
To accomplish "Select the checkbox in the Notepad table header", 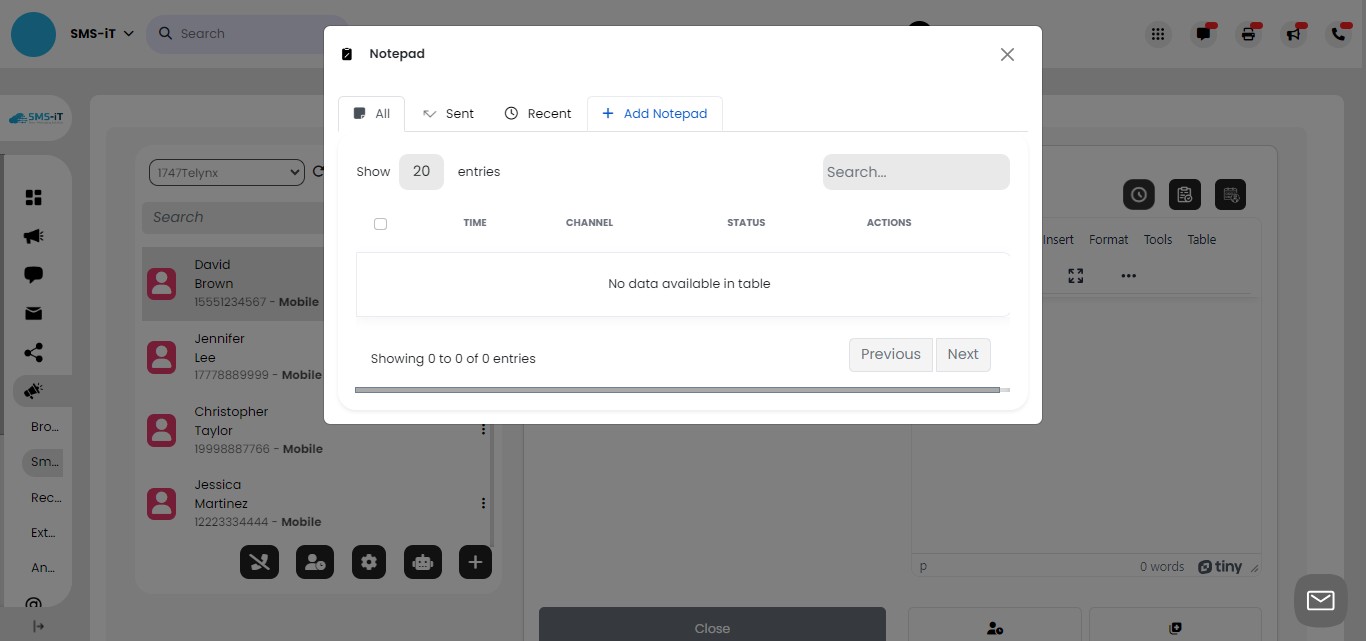I will coord(380,223).
